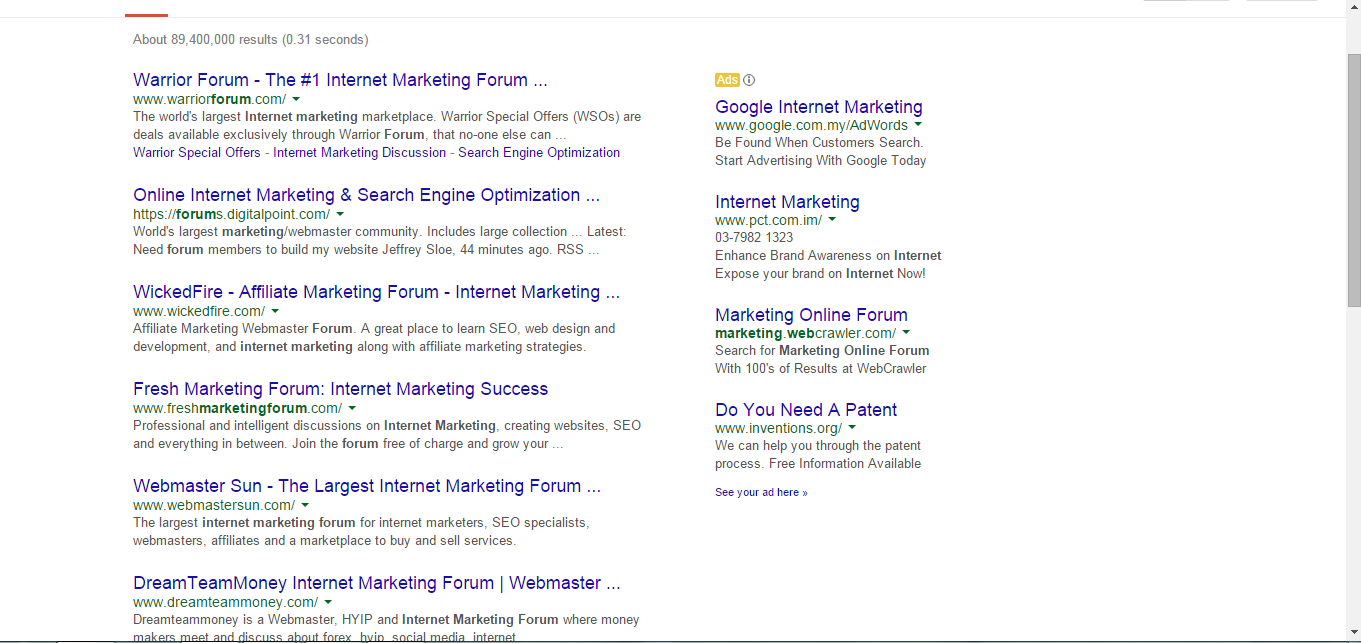
Task: Expand dropdown arrow next to www.dreamteammoney.com
Action: pyautogui.click(x=328, y=603)
